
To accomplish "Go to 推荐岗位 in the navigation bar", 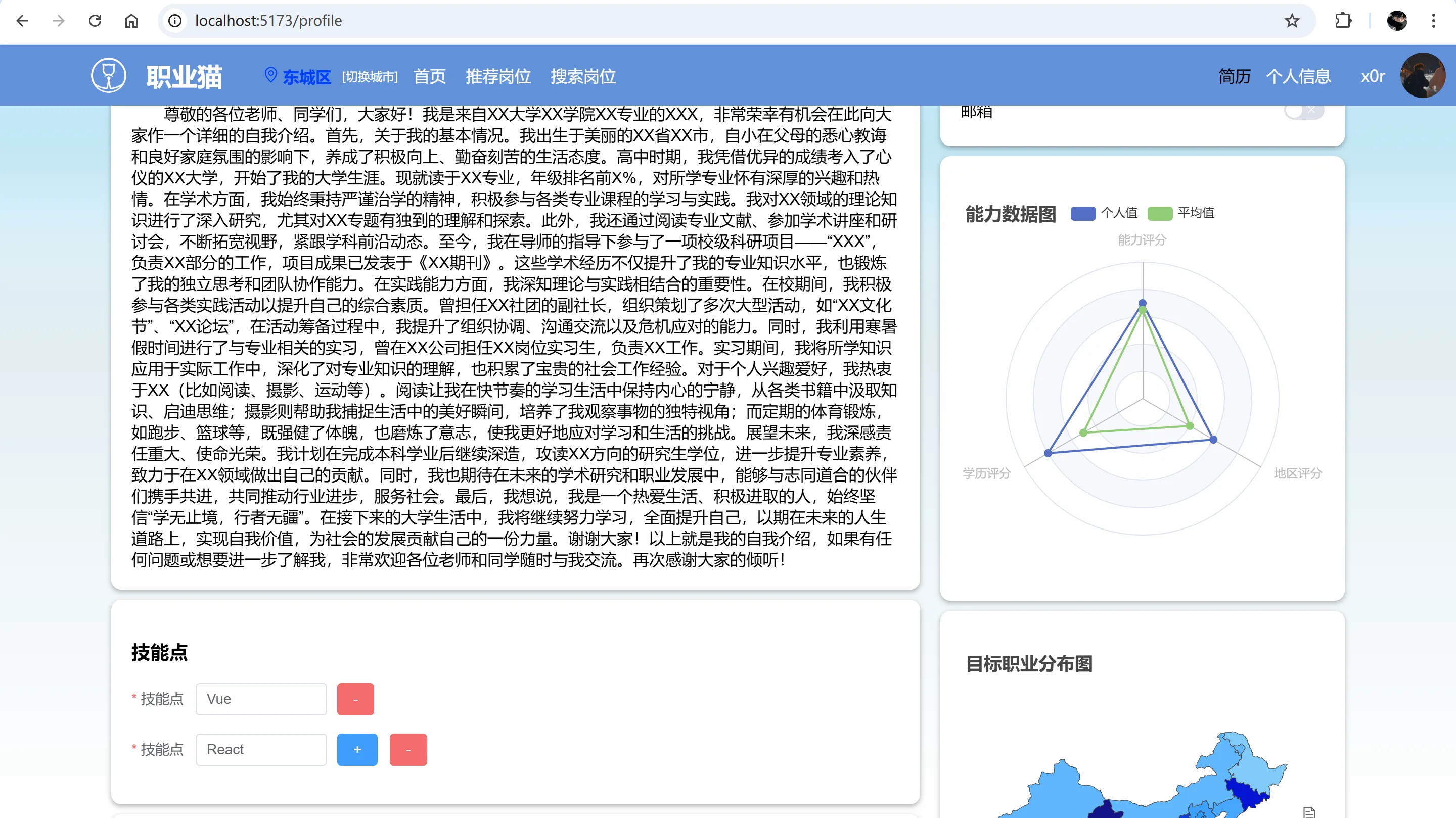I will pyautogui.click(x=498, y=76).
